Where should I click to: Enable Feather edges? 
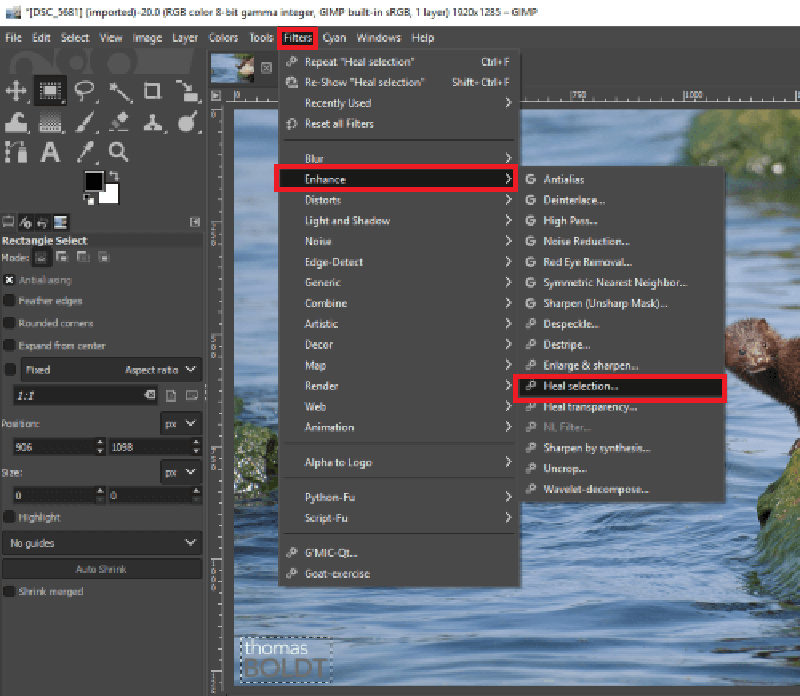point(10,301)
